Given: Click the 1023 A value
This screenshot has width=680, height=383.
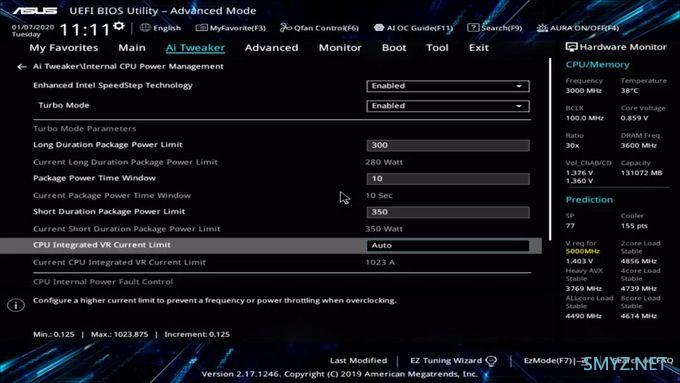Looking at the screenshot, I should 380,262.
